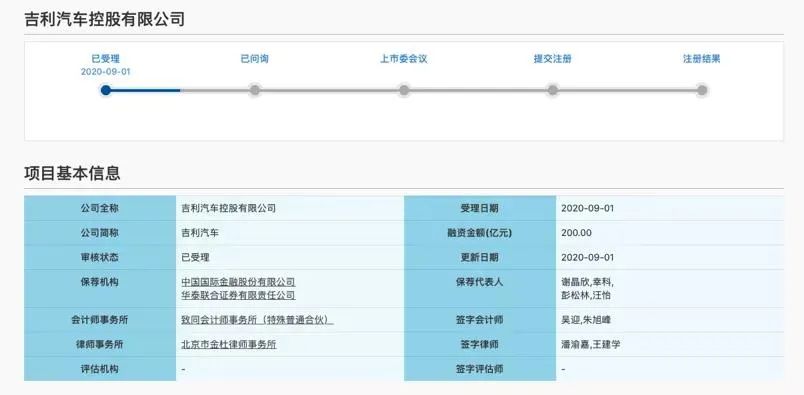Click the 注册结果 progress step dot
Viewport: 804px width, 395px height.
click(x=702, y=90)
